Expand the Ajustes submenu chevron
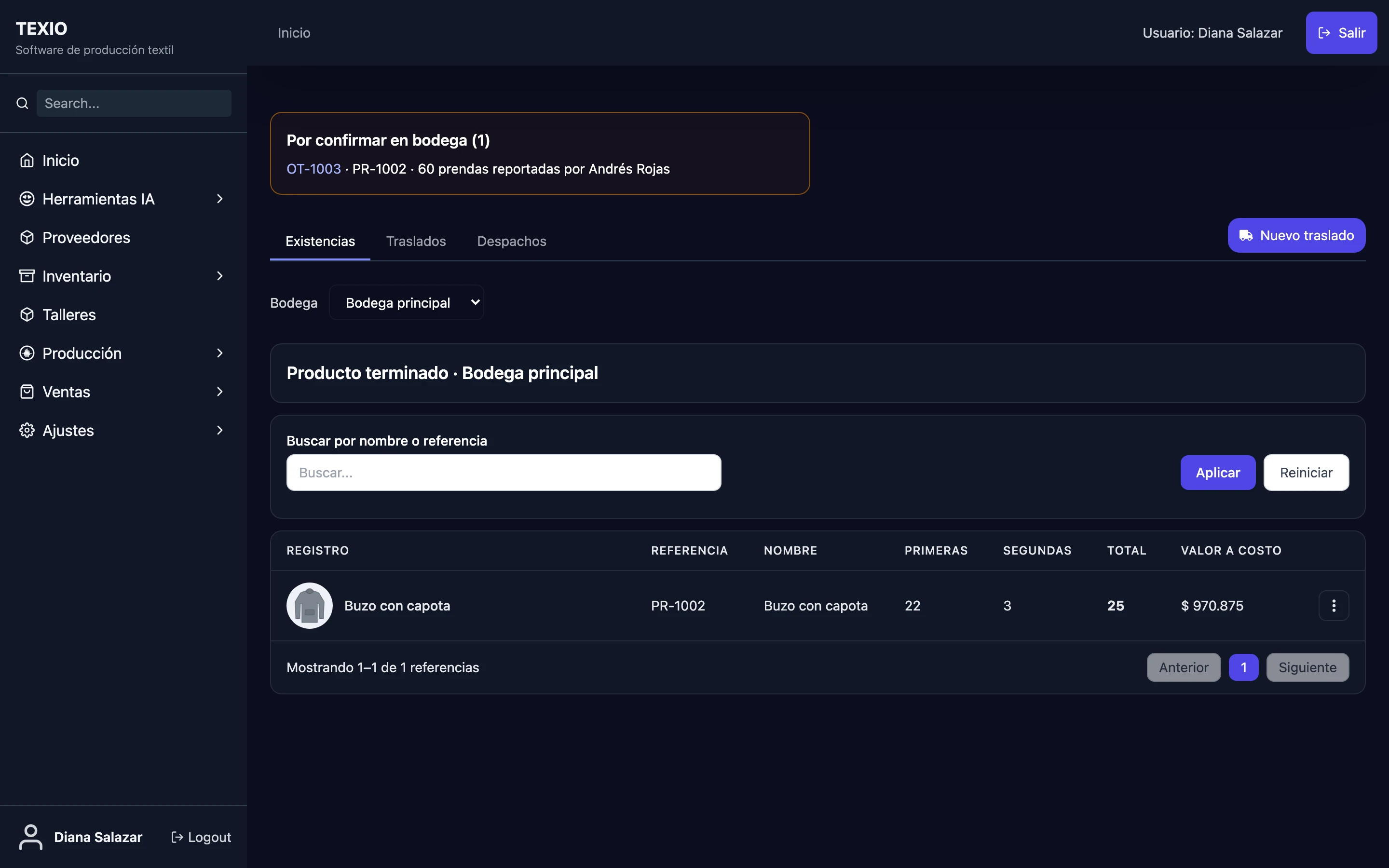 [220, 430]
